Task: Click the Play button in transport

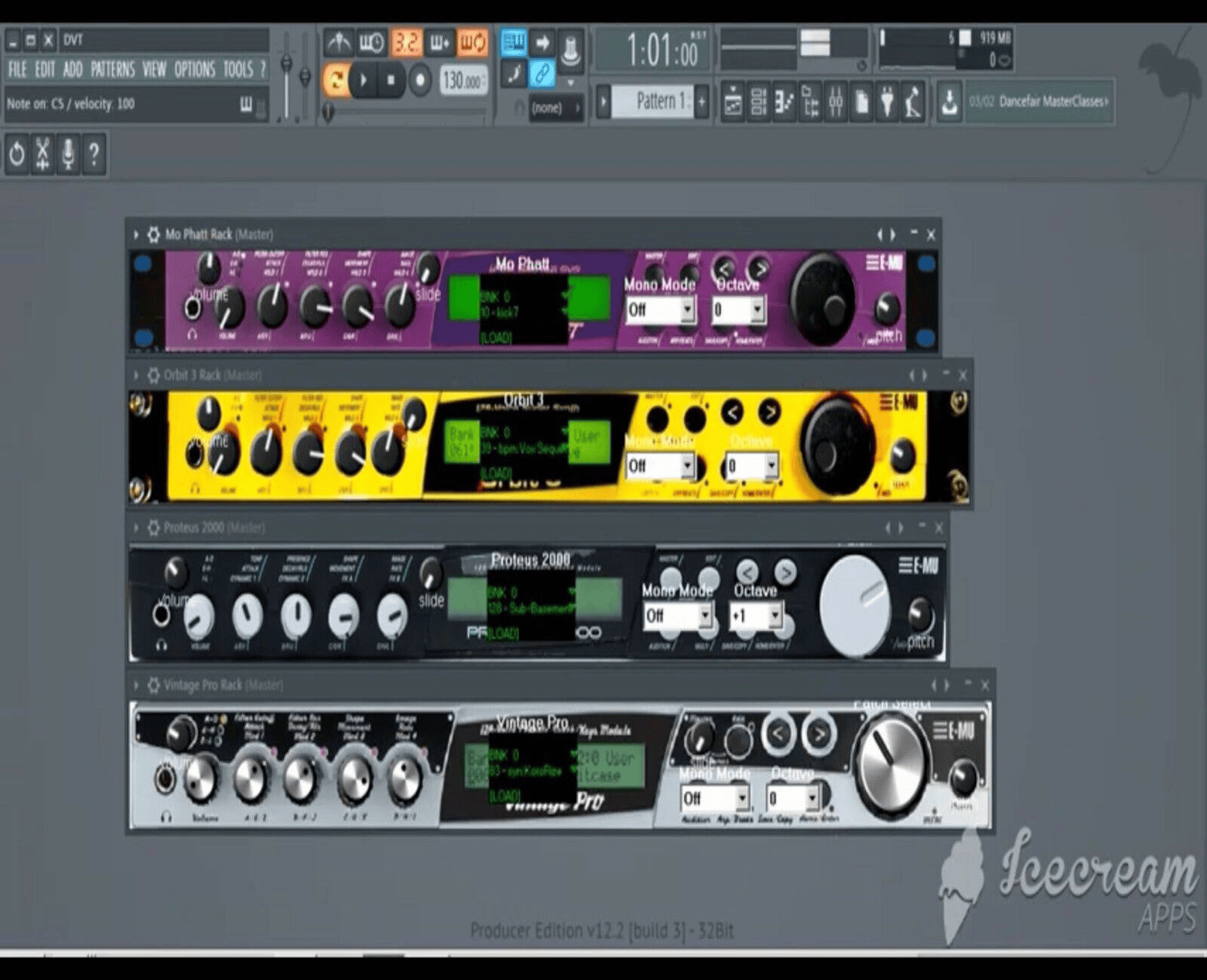Action: (364, 80)
